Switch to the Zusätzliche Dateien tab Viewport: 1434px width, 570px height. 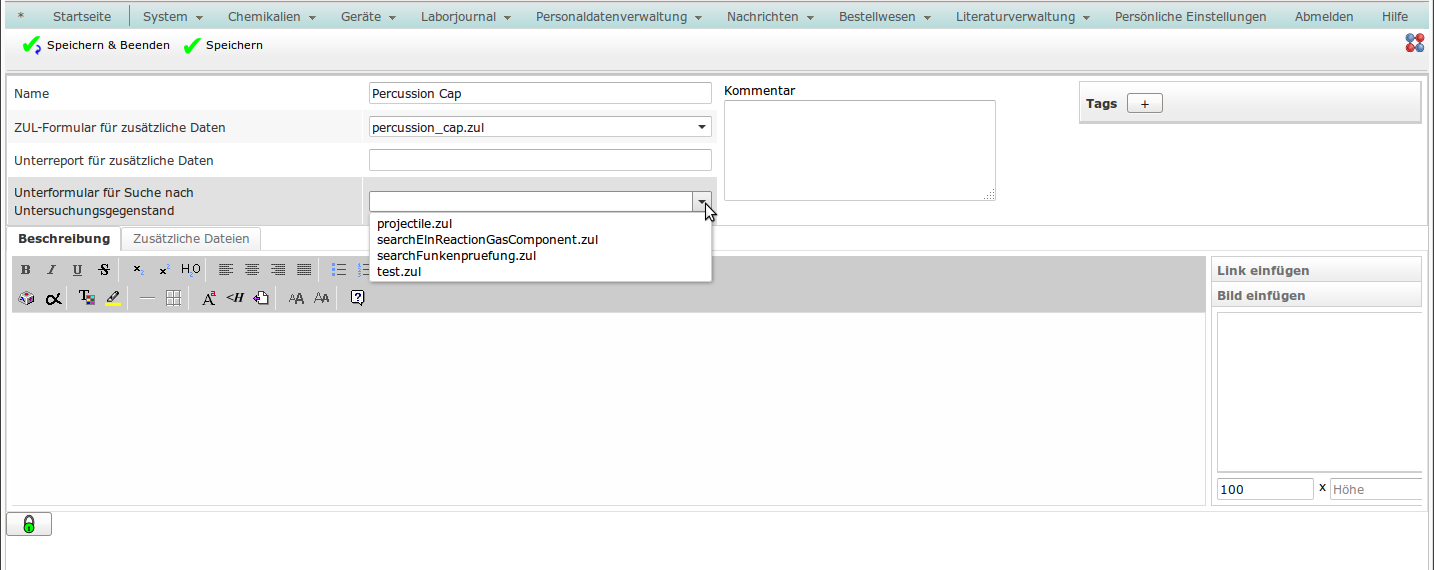tap(191, 239)
